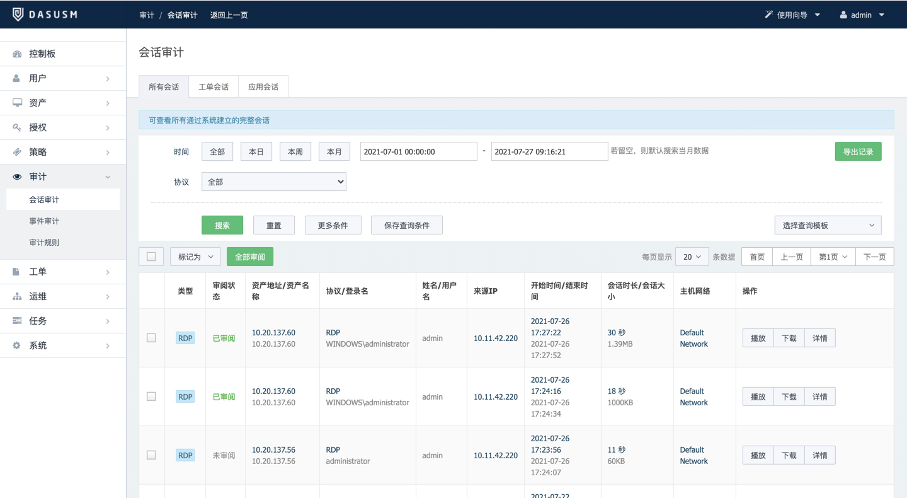Collapse the 审计 sidebar section
The width and height of the screenshot is (908, 498).
(63, 177)
